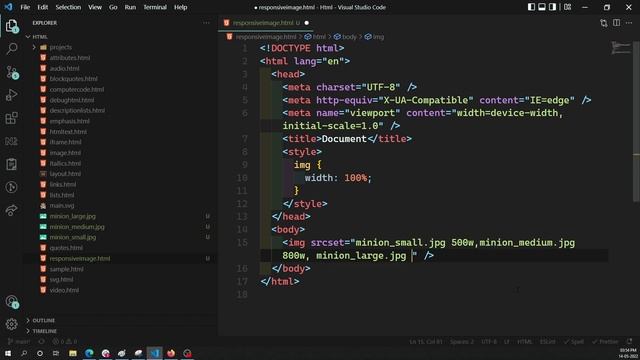Image resolution: width=640 pixels, height=360 pixels.
Task: Open minion_small.jpg in the file tree
Action: (x=73, y=237)
